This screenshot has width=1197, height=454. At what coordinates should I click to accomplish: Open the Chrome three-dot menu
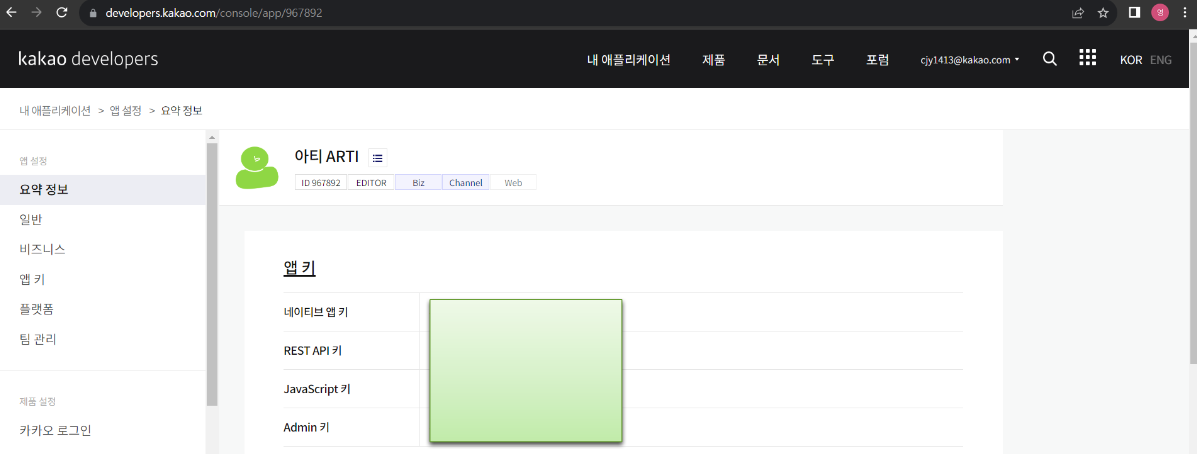click(x=1186, y=12)
